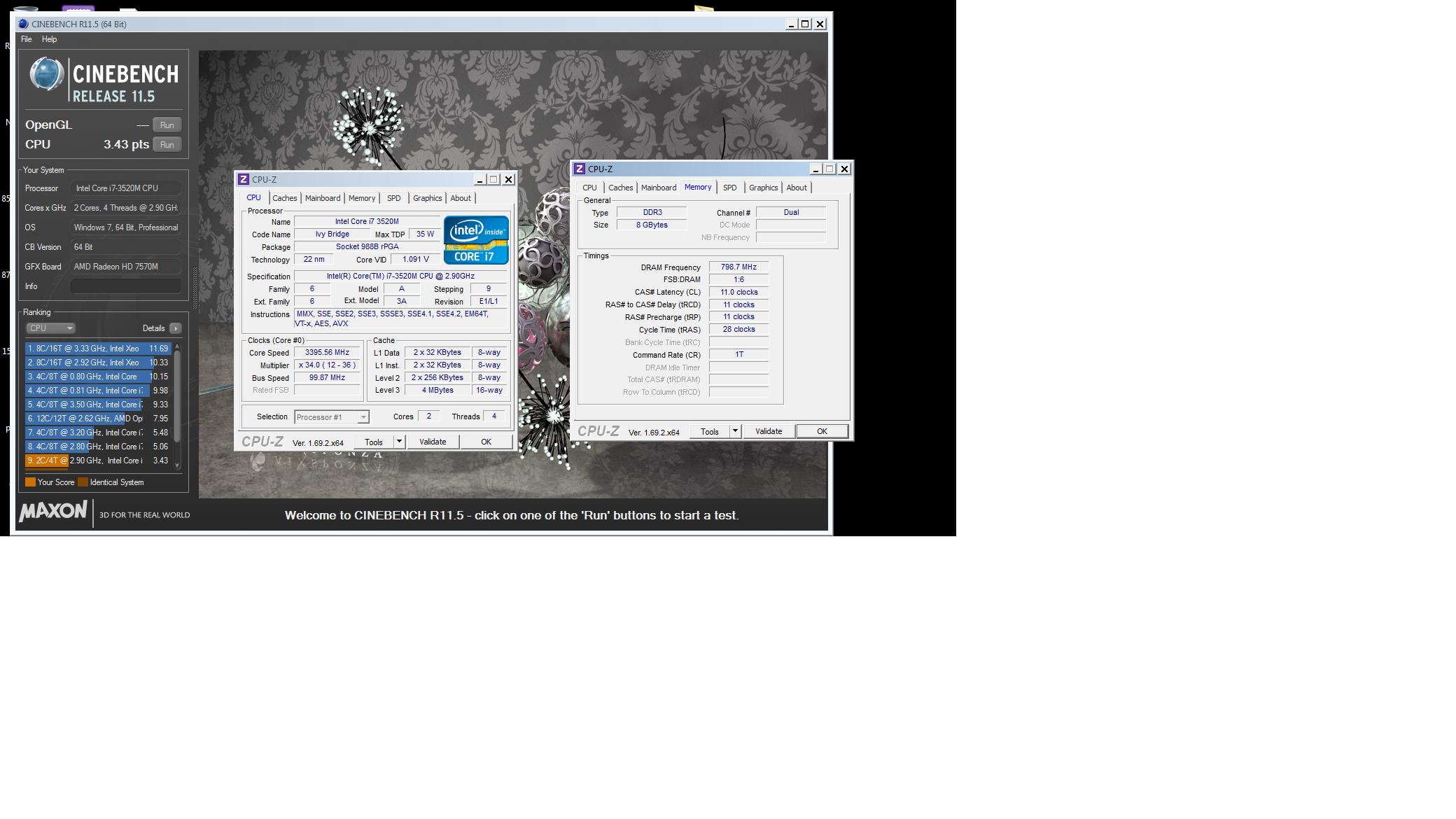
Task: Click the right CPU-Z title bar icon
Action: (x=580, y=169)
